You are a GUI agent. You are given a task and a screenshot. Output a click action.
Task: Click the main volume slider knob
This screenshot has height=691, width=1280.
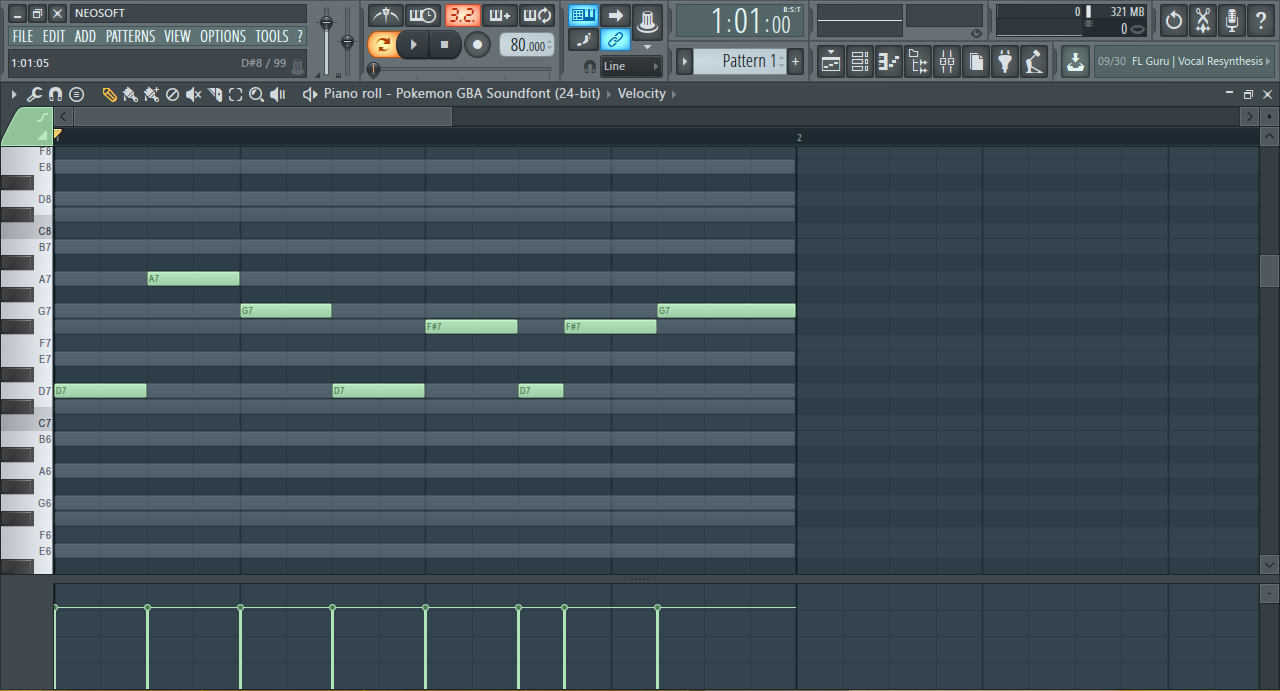(326, 23)
